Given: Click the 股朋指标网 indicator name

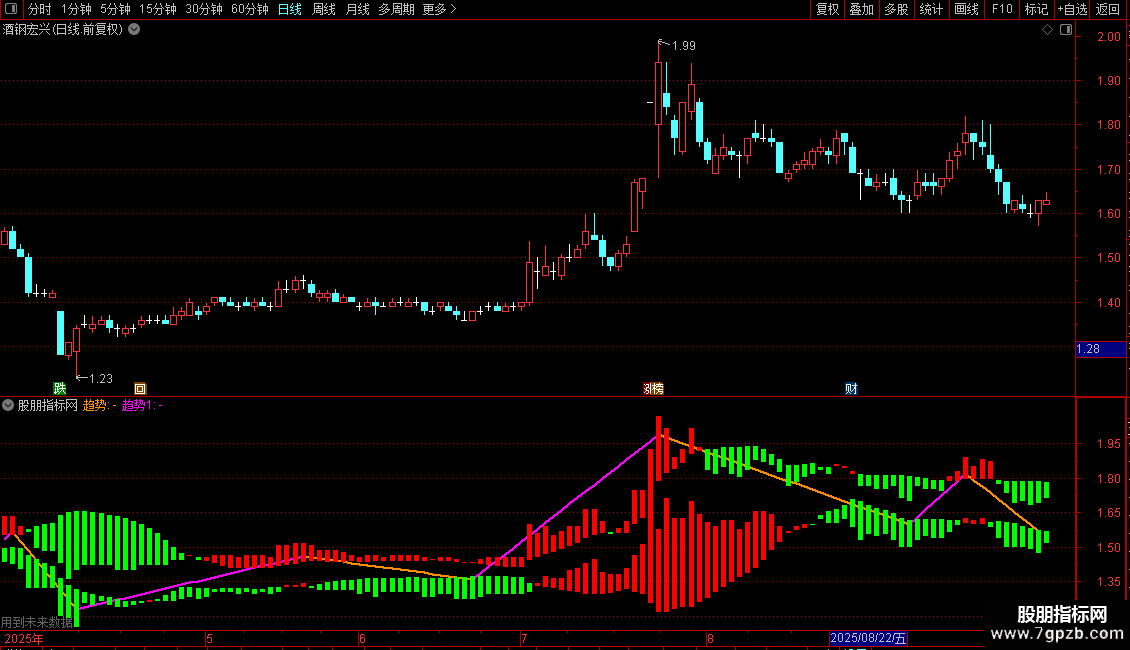Looking at the screenshot, I should tap(48, 405).
